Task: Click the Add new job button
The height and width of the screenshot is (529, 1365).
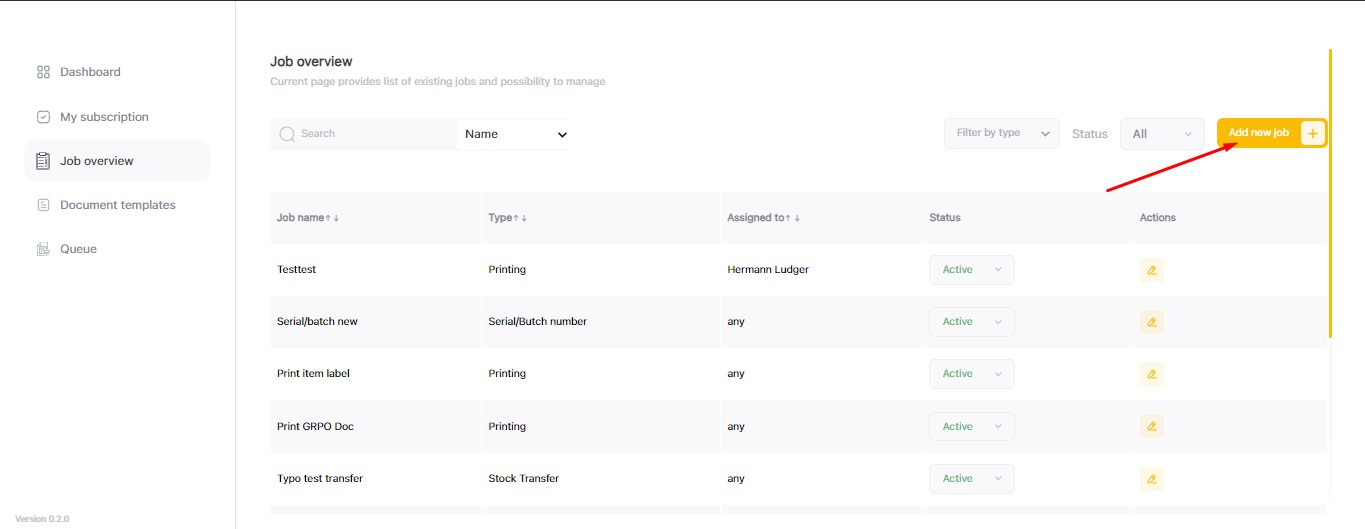Action: pyautogui.click(x=1259, y=133)
